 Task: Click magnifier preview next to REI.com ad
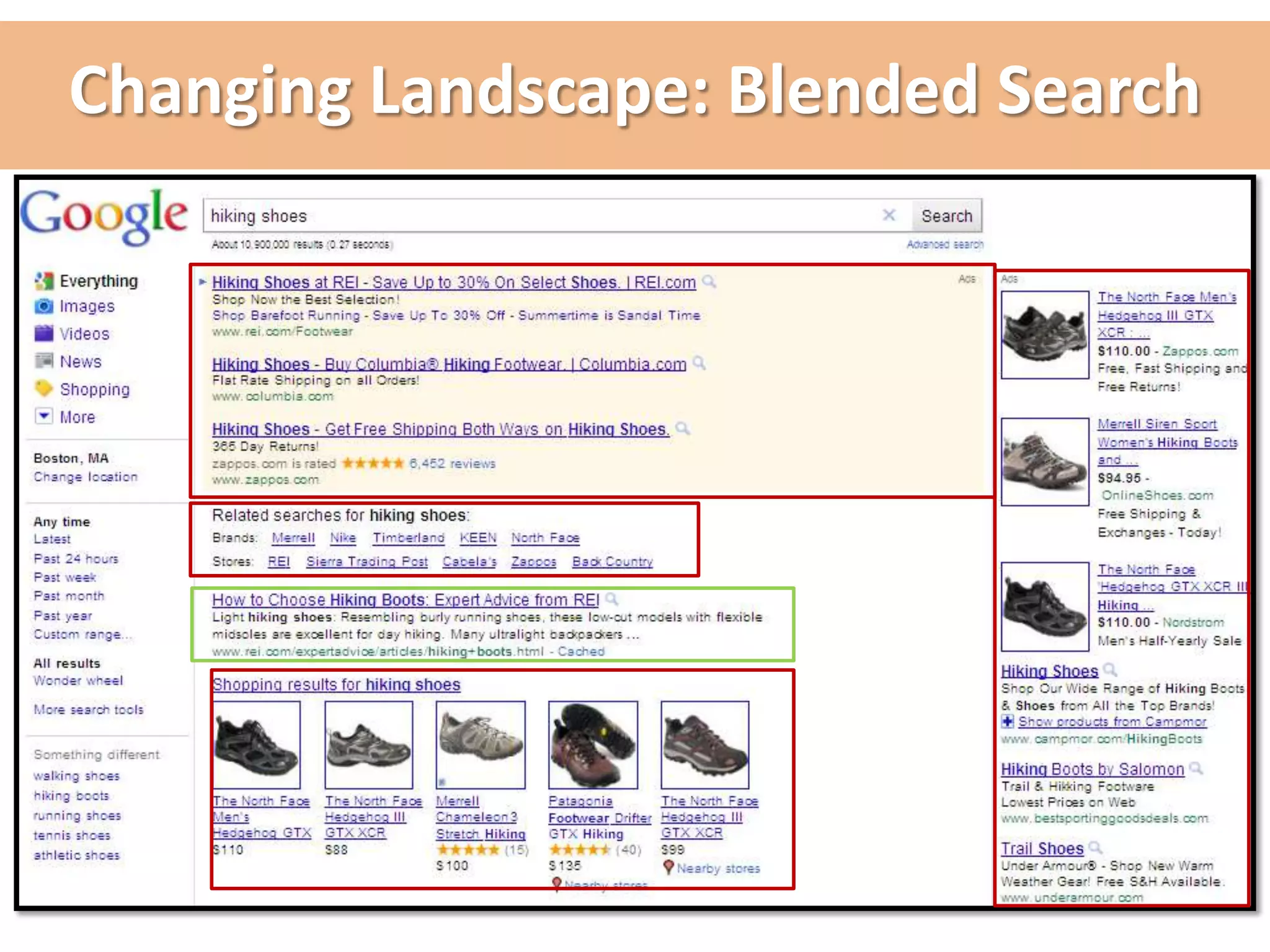[x=709, y=282]
